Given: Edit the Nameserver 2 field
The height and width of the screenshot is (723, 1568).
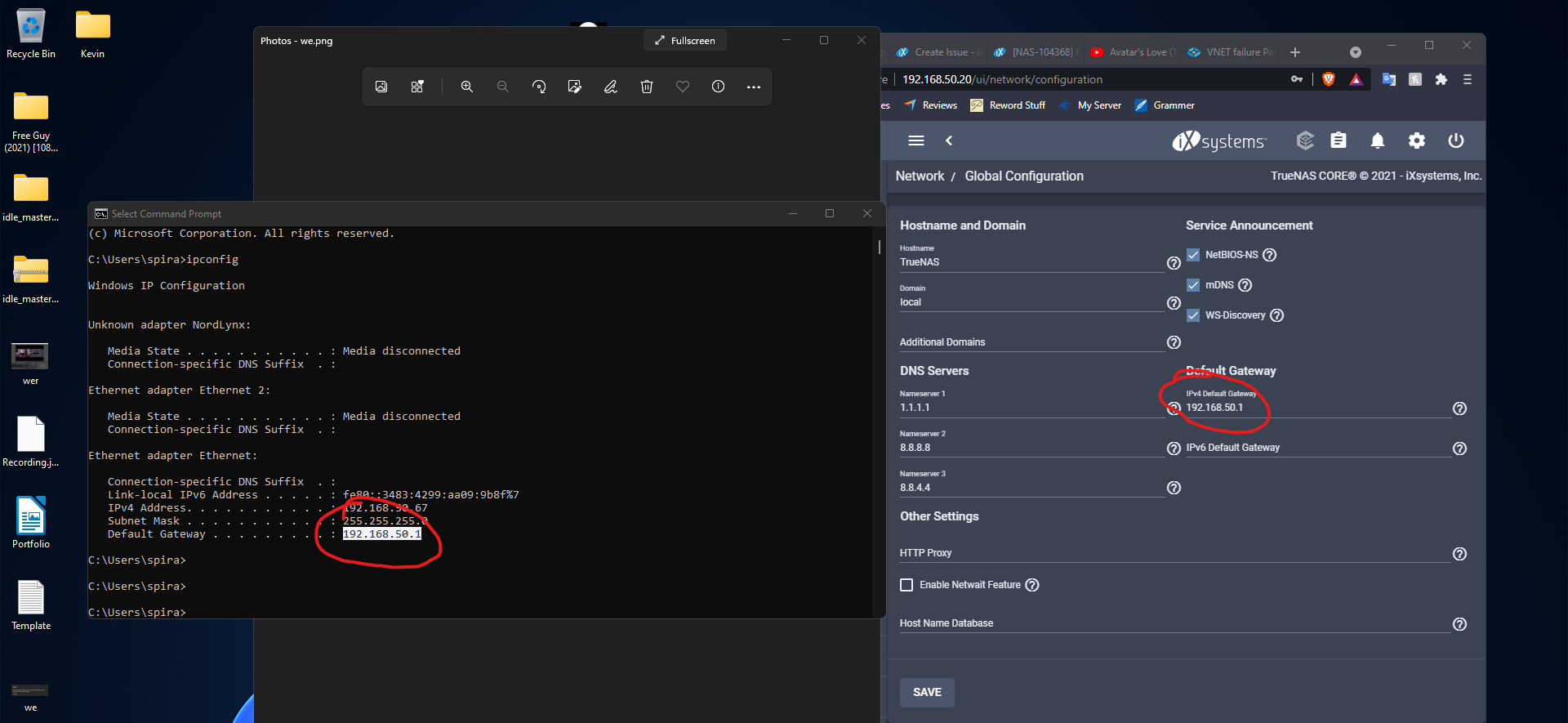Looking at the screenshot, I should click(1031, 448).
